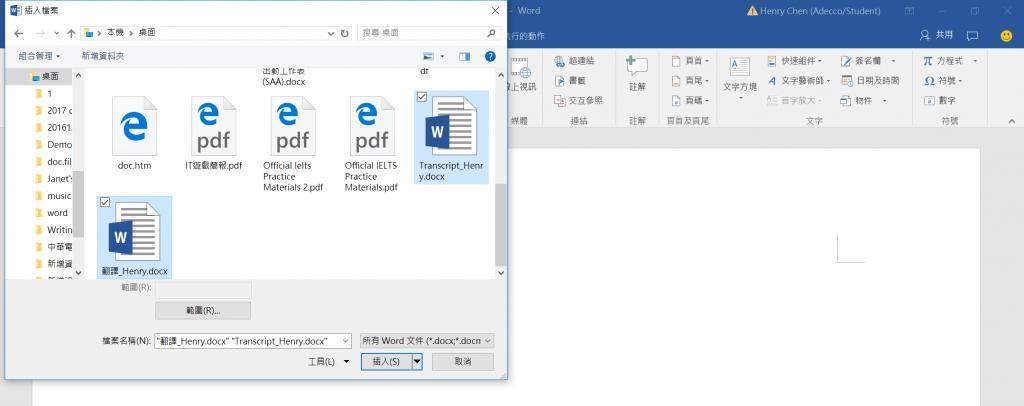Click the 超連結 hyperlink icon in Word ribbon
This screenshot has height=406, width=1024.
click(559, 61)
